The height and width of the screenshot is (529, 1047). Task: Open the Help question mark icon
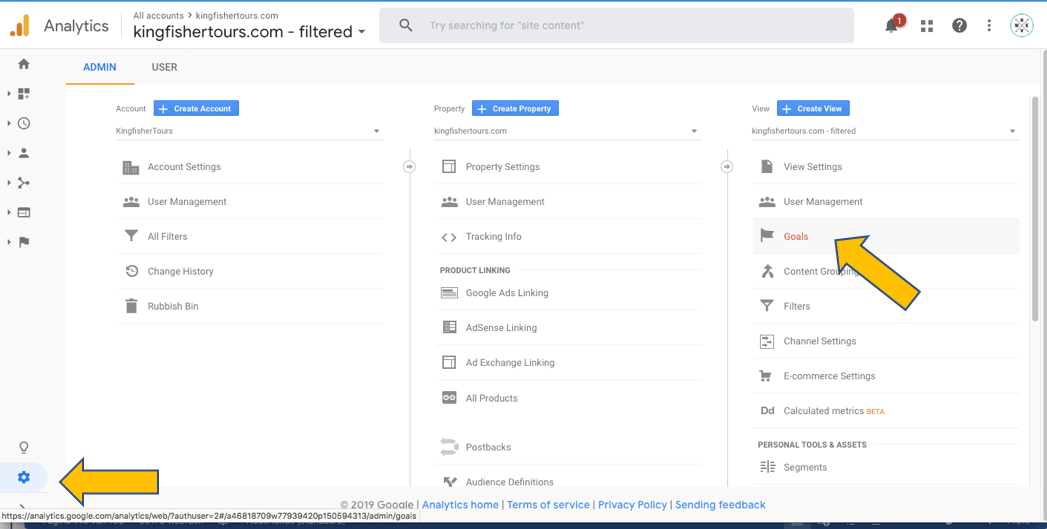[x=960, y=25]
